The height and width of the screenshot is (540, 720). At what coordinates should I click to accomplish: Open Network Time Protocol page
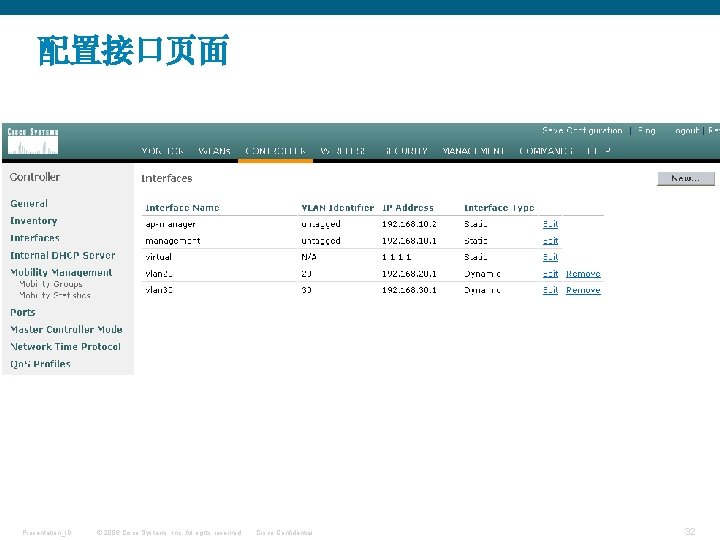point(65,347)
